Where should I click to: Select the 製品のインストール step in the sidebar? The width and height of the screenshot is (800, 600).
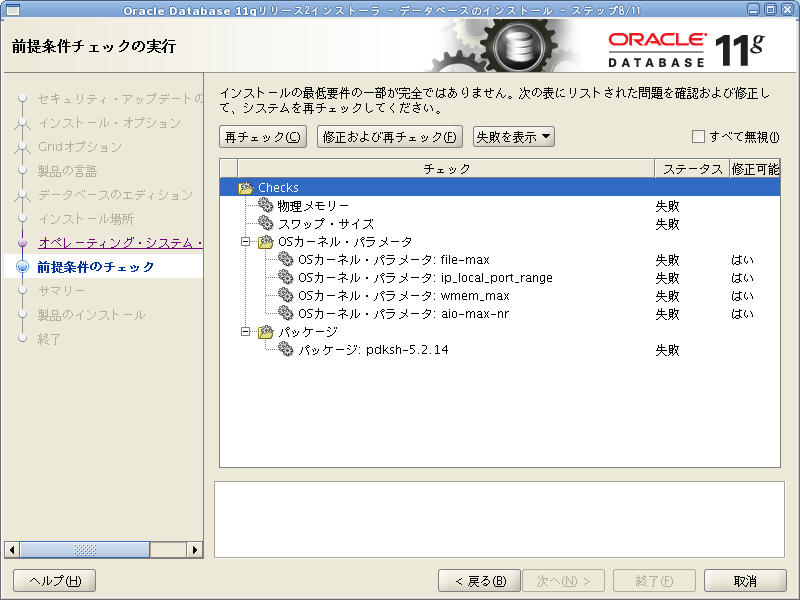tap(91, 315)
